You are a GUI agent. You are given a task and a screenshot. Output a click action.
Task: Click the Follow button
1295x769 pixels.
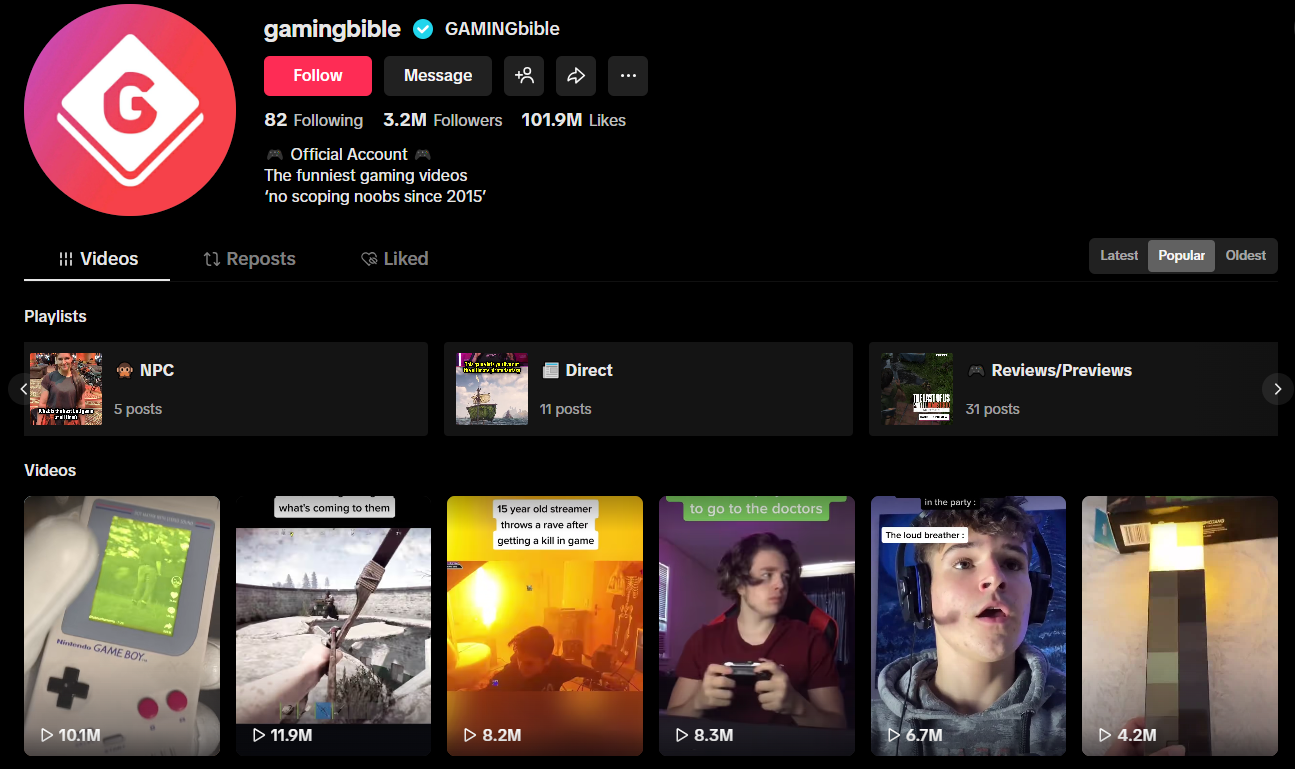point(317,75)
